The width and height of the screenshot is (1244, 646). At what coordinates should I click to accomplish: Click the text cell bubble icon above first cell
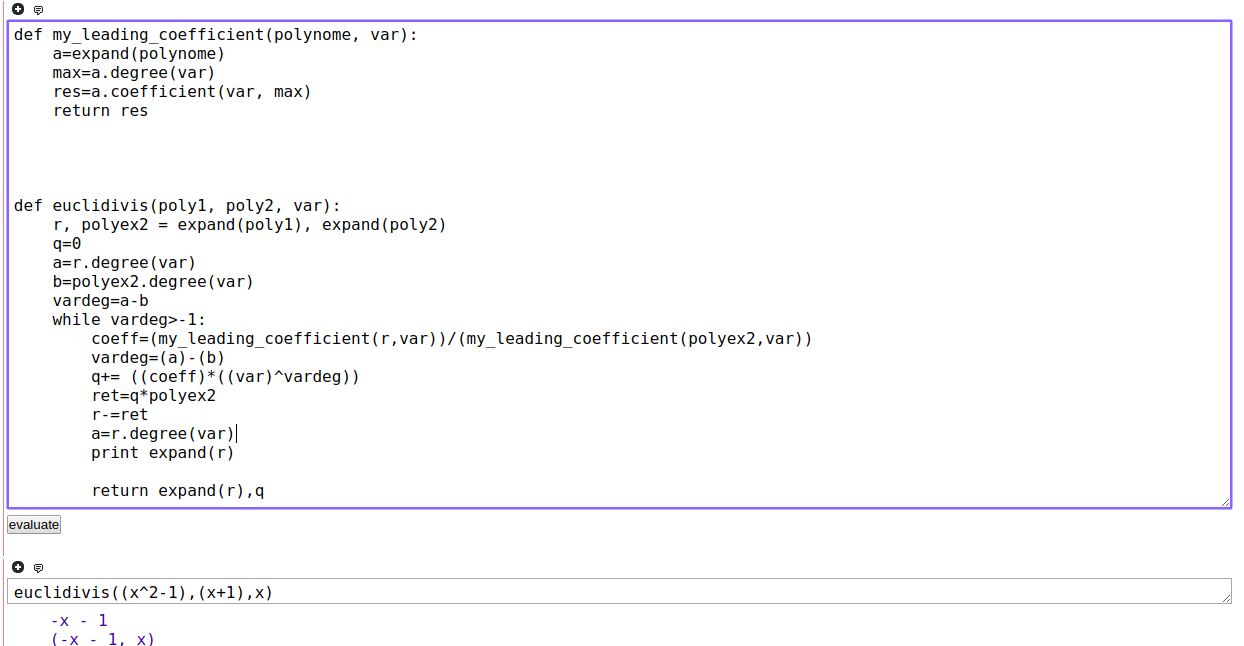(38, 10)
